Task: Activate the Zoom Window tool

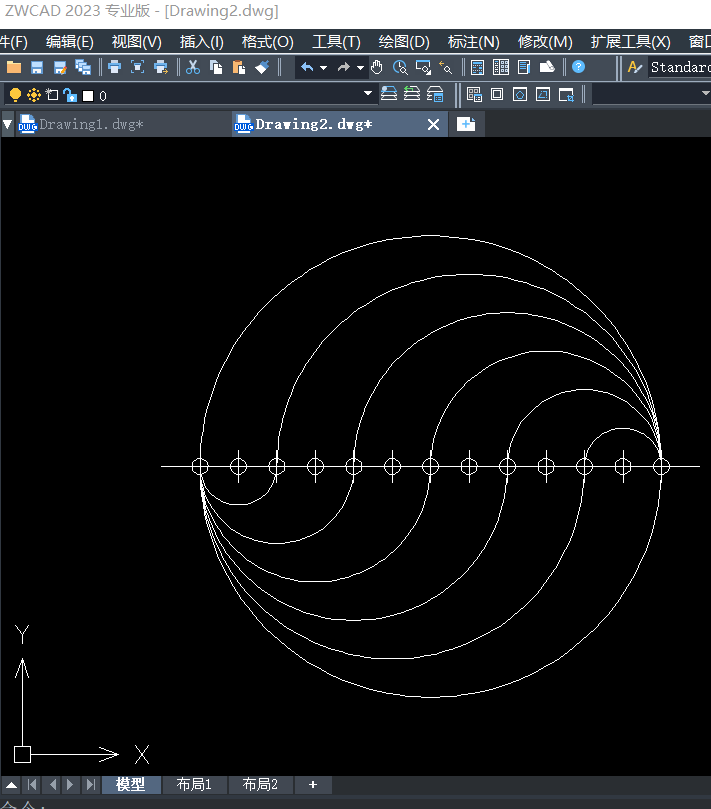Action: click(x=423, y=67)
